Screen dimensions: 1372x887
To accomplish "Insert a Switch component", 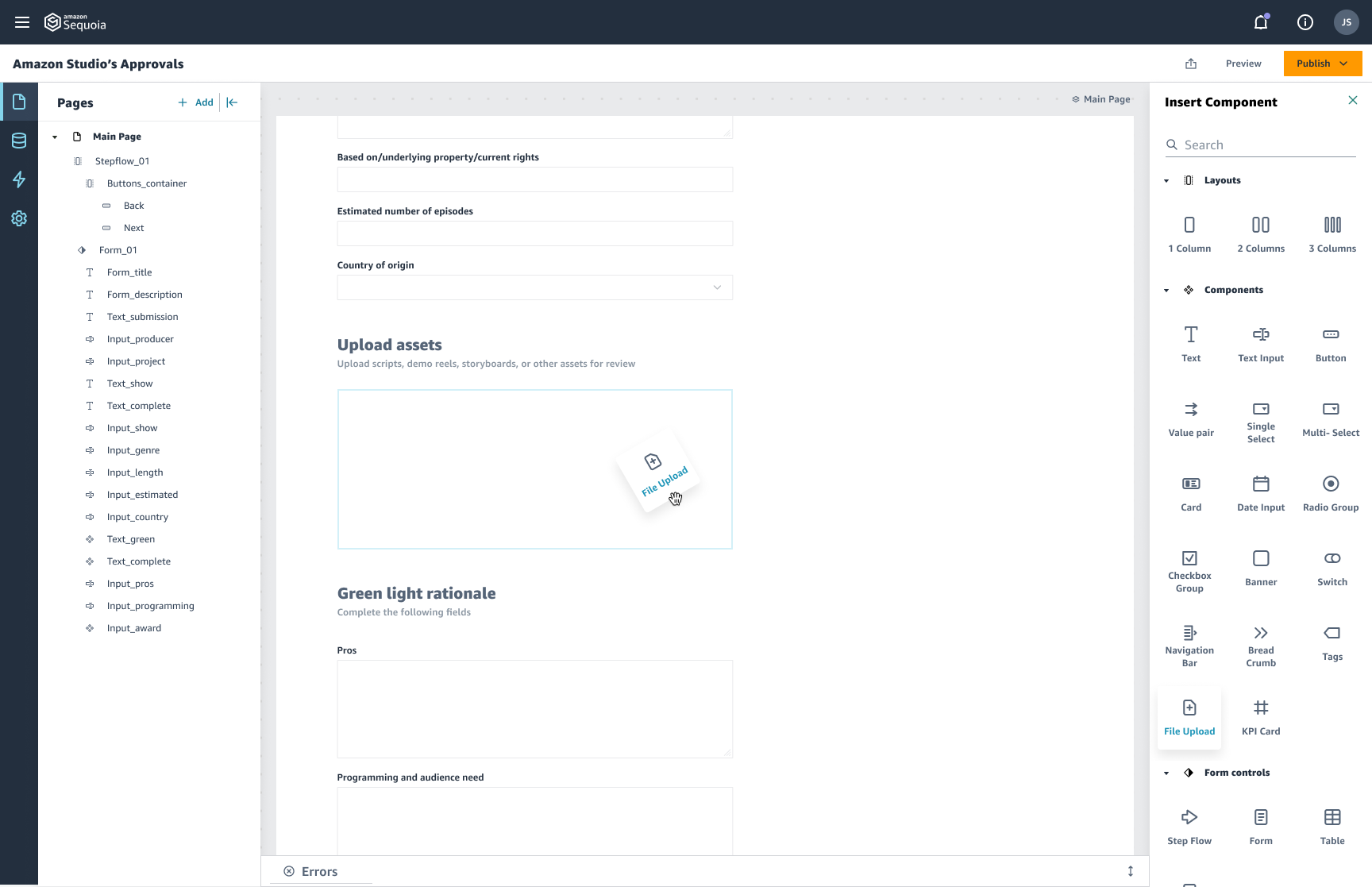I will pyautogui.click(x=1332, y=565).
